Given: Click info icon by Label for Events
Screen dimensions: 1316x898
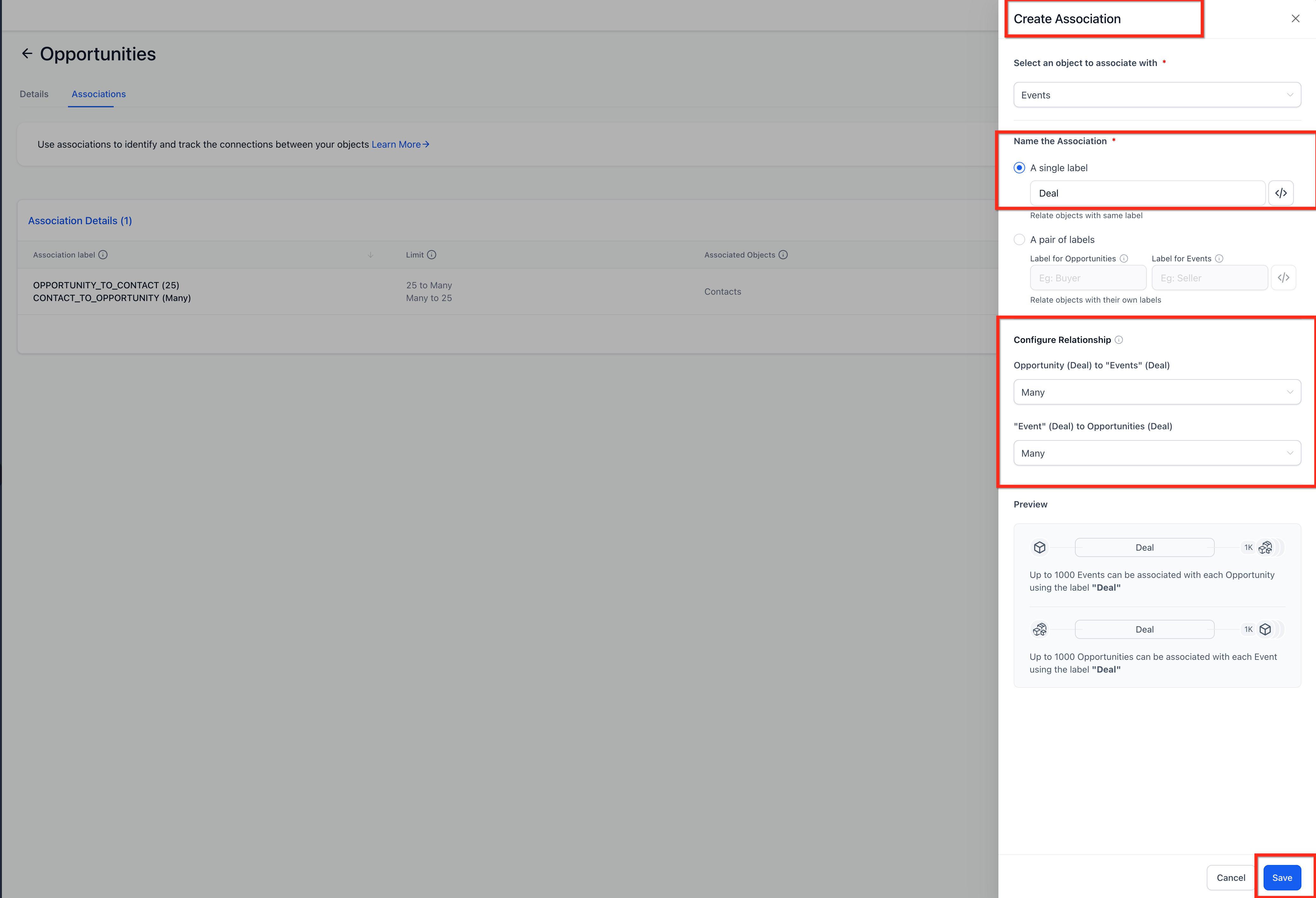Looking at the screenshot, I should point(1219,259).
